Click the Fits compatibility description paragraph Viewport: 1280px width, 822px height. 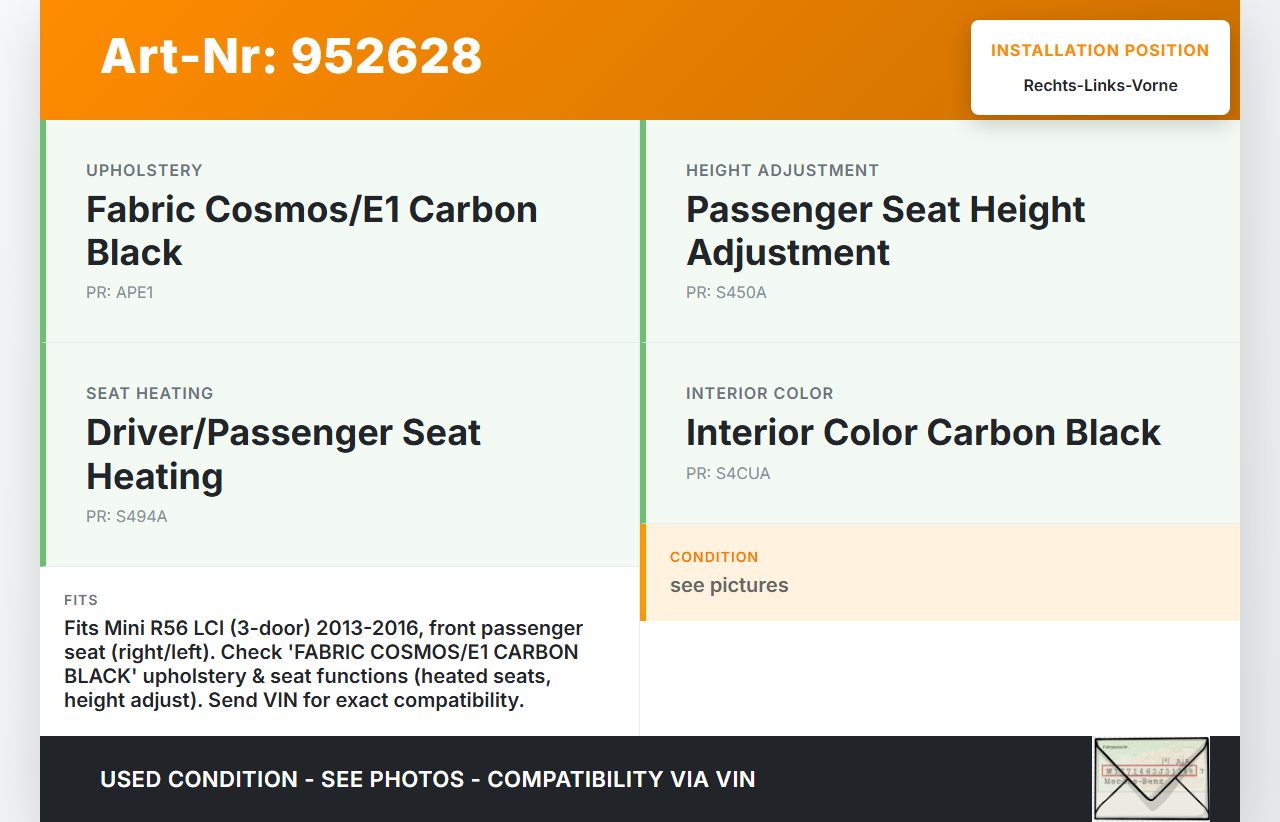pyautogui.click(x=323, y=664)
